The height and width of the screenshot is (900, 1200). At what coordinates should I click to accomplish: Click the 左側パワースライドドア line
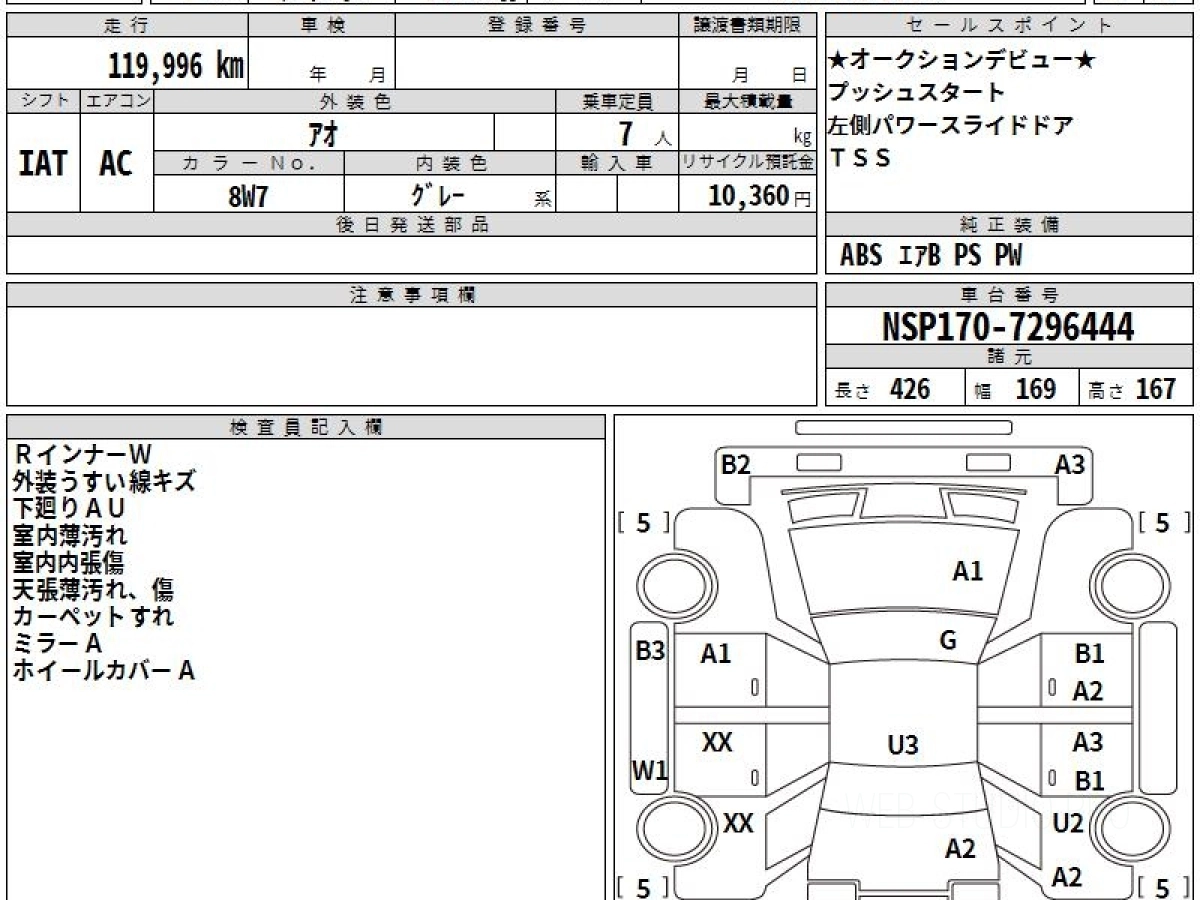tap(951, 126)
